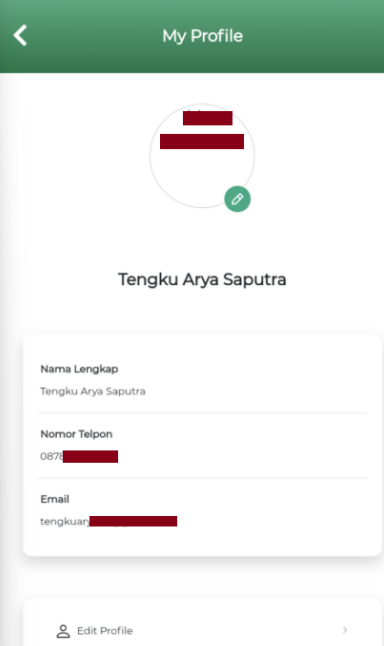The width and height of the screenshot is (384, 646).
Task: Click the My Profile header title
Action: (x=202, y=36)
